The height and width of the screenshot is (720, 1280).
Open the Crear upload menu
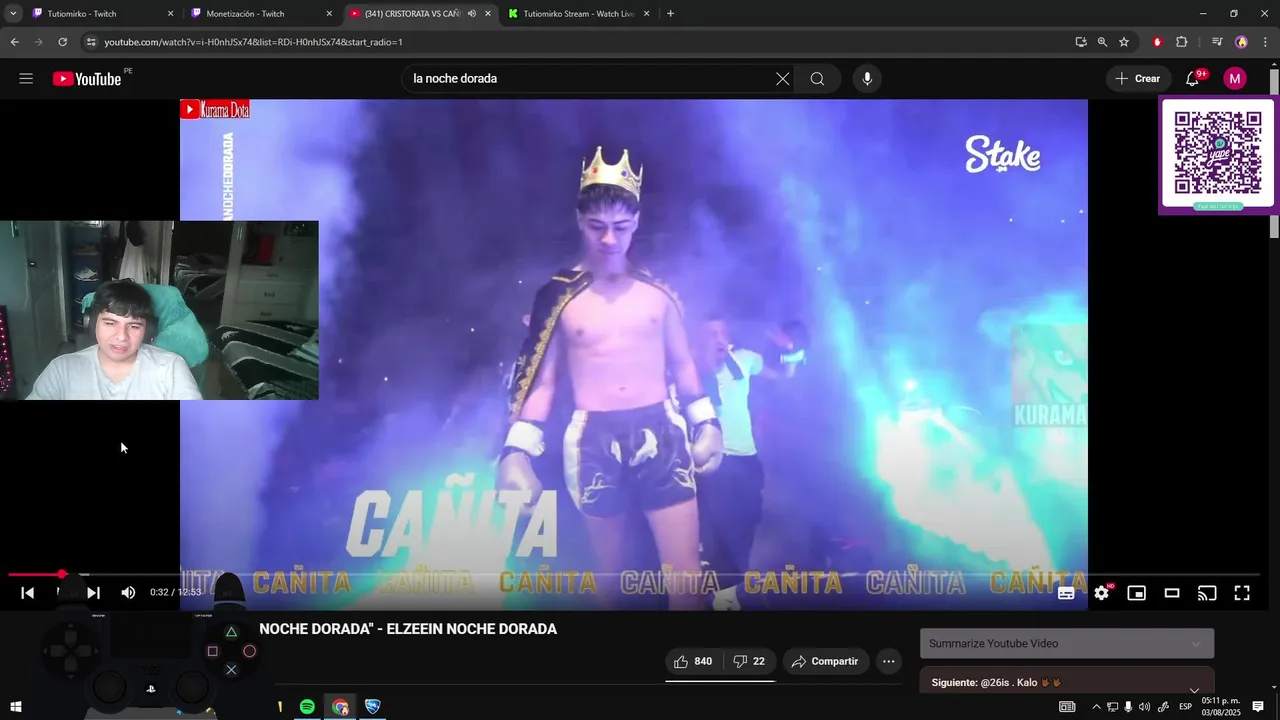click(x=1138, y=79)
